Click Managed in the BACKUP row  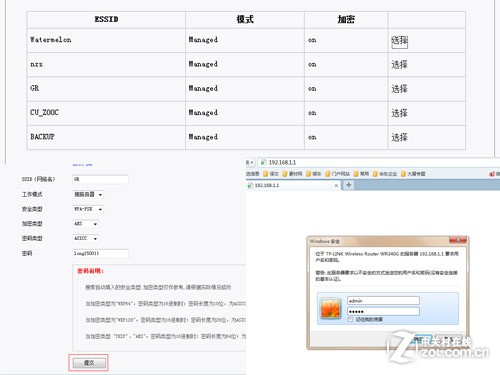pos(203,137)
